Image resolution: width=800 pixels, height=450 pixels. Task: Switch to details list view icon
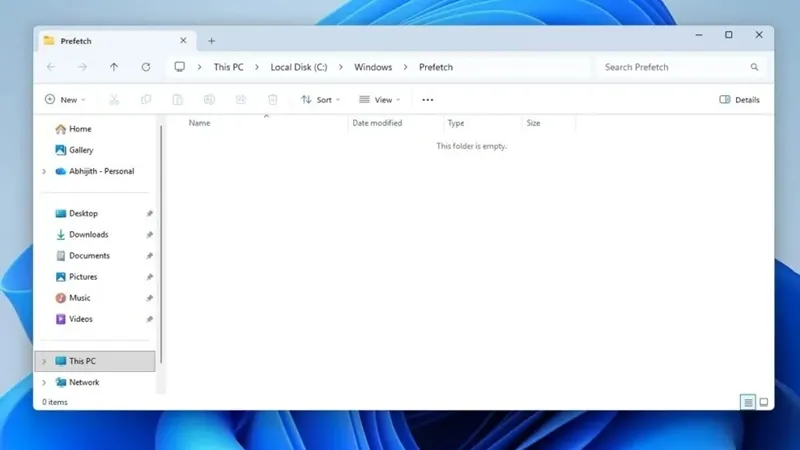[748, 402]
